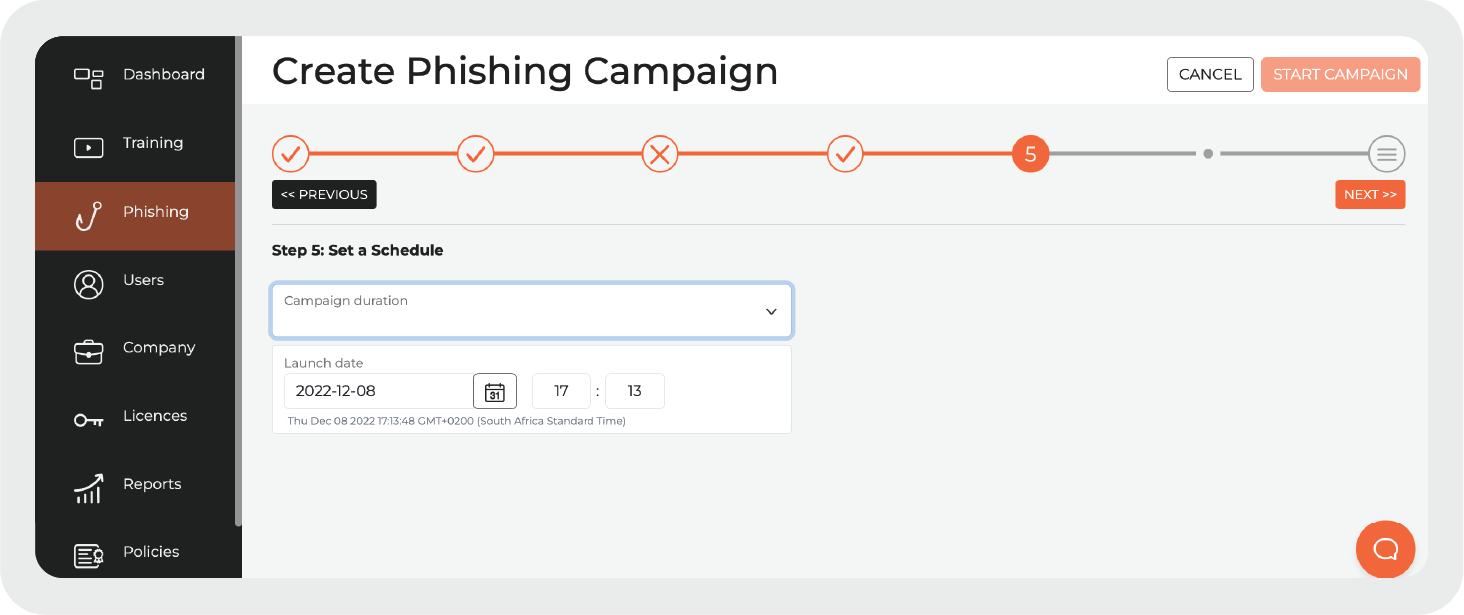1464x615 pixels.
Task: Expand the Campaign duration dropdown
Action: [x=531, y=310]
